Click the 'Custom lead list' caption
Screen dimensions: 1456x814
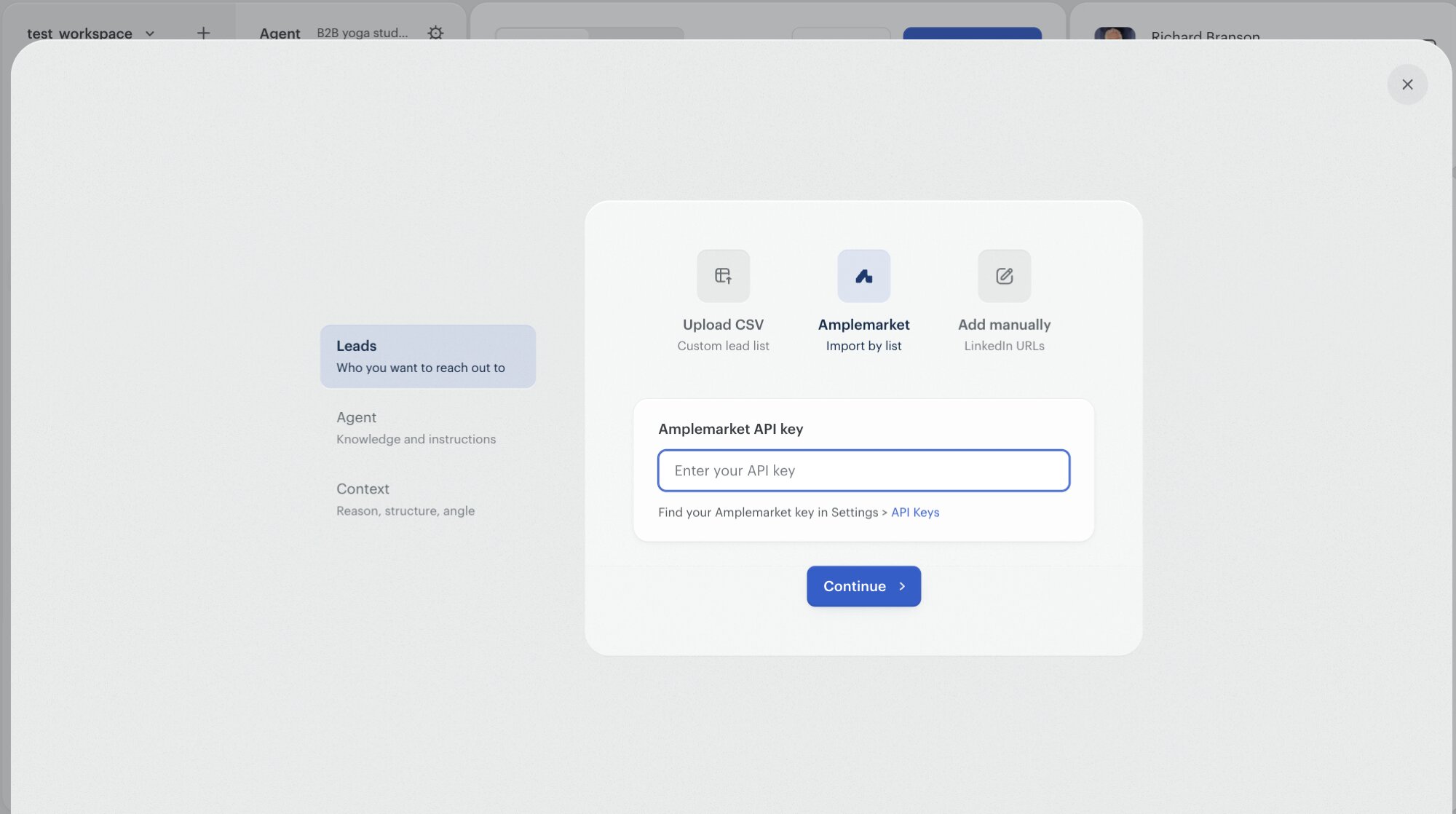pos(723,346)
